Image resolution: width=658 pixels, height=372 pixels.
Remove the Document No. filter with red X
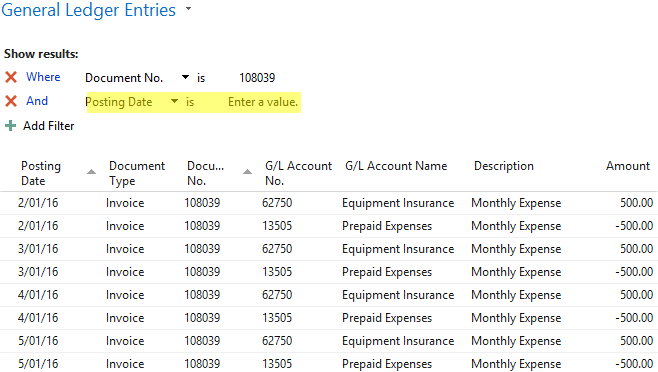pos(11,77)
